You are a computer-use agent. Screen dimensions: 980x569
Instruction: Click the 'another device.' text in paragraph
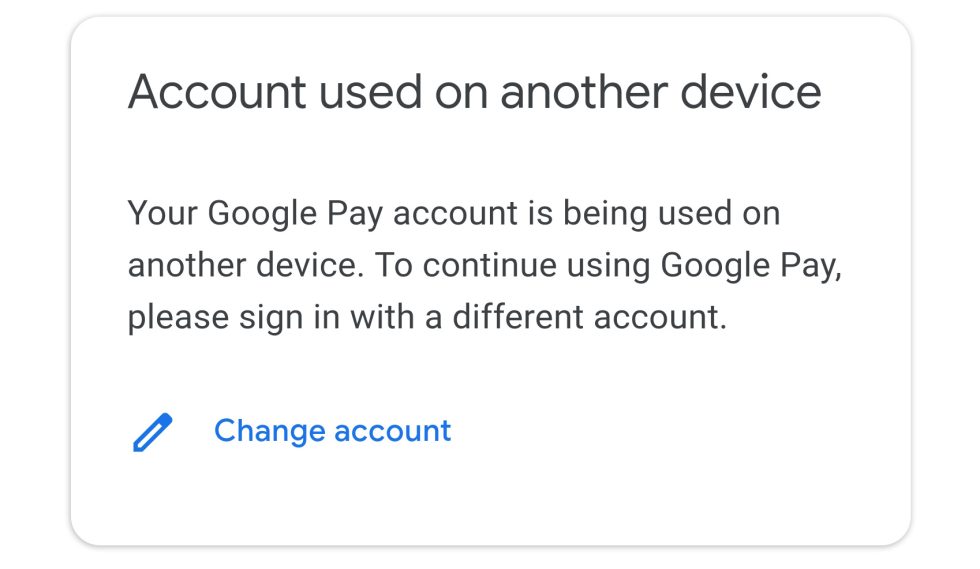click(x=246, y=265)
